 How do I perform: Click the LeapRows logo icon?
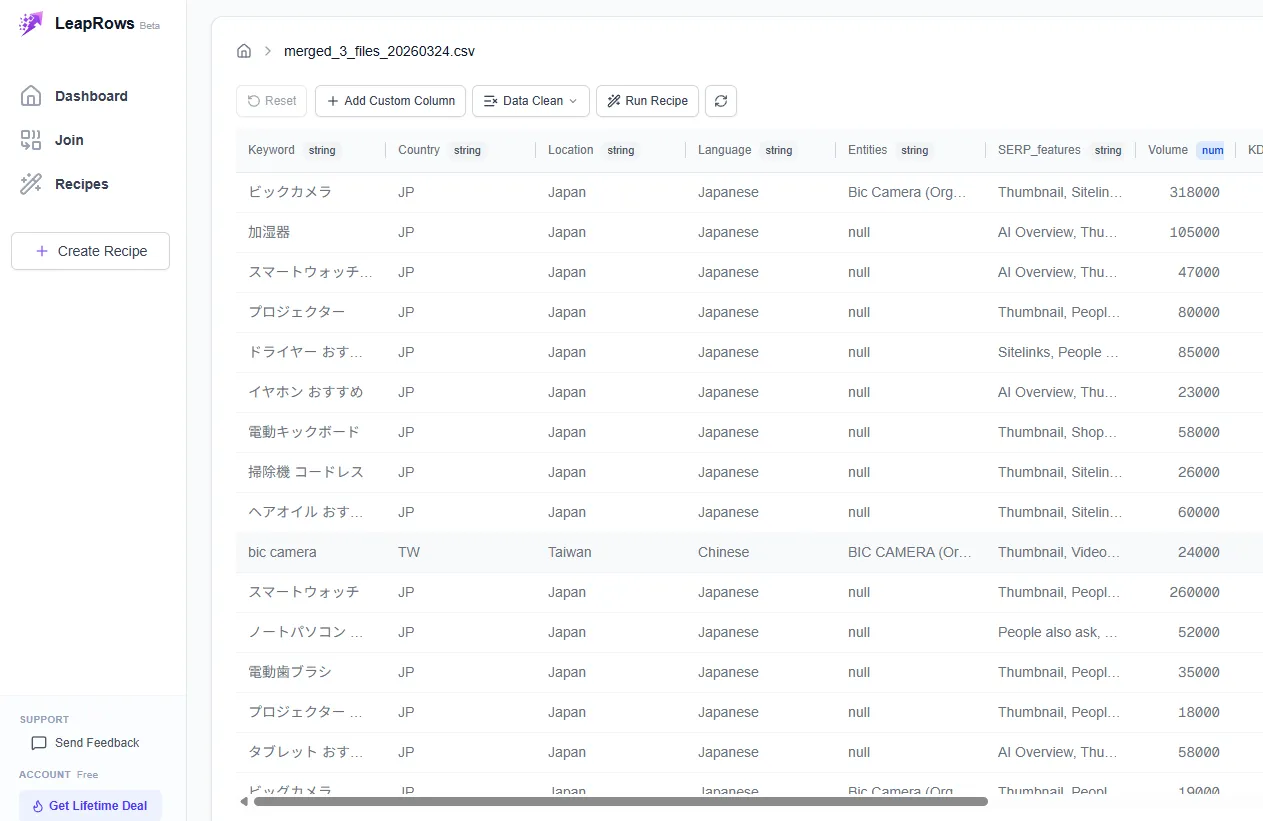(31, 24)
